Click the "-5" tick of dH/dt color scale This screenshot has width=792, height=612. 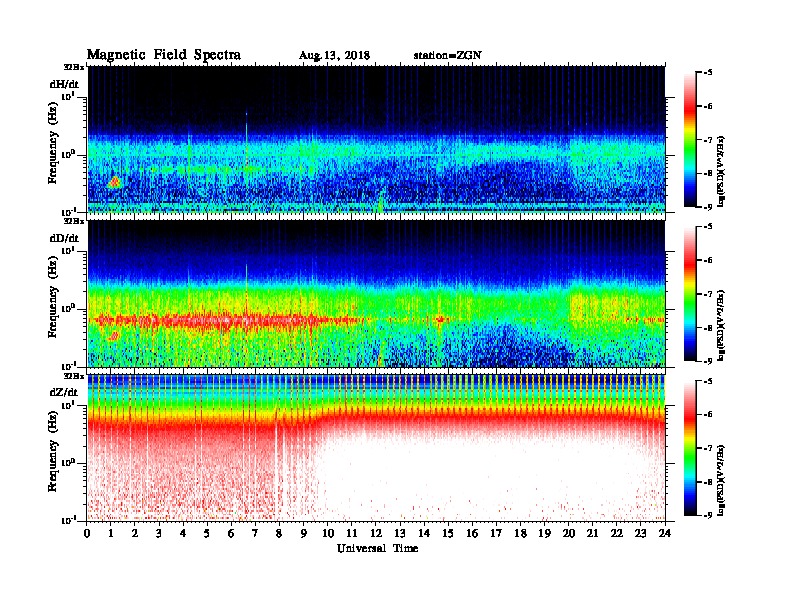(x=707, y=73)
